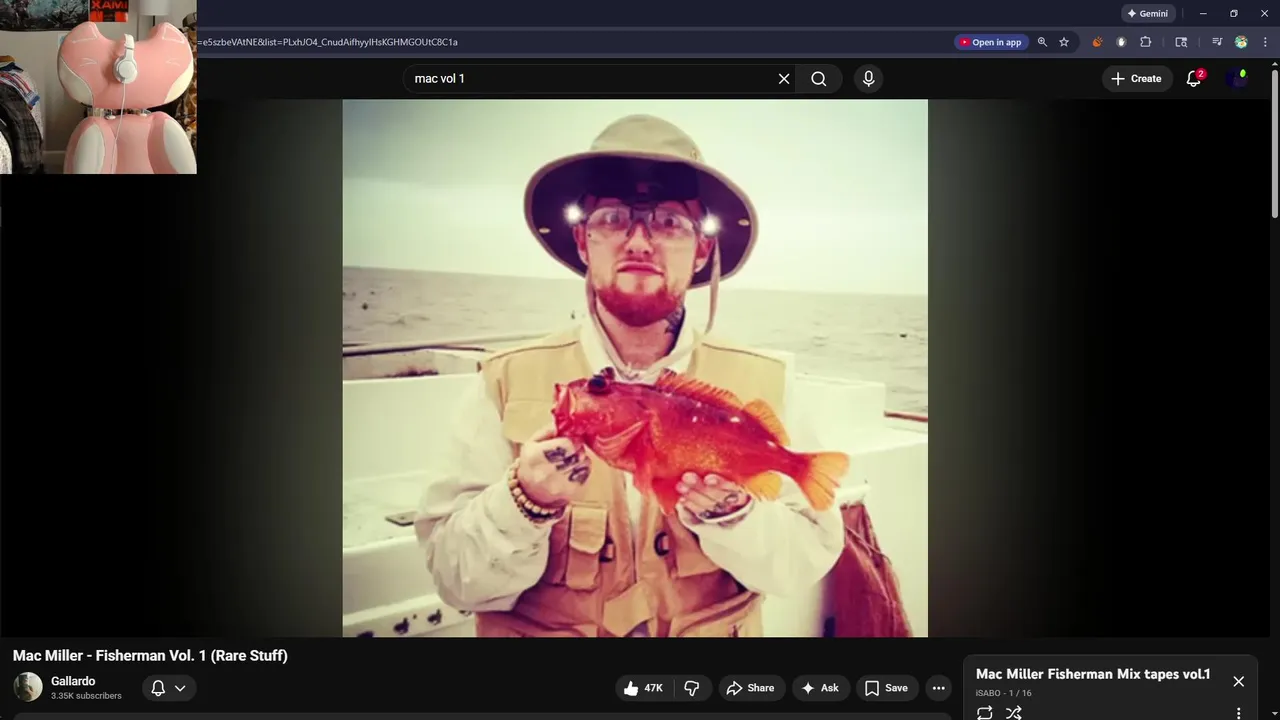Open the Create menu

1137,79
